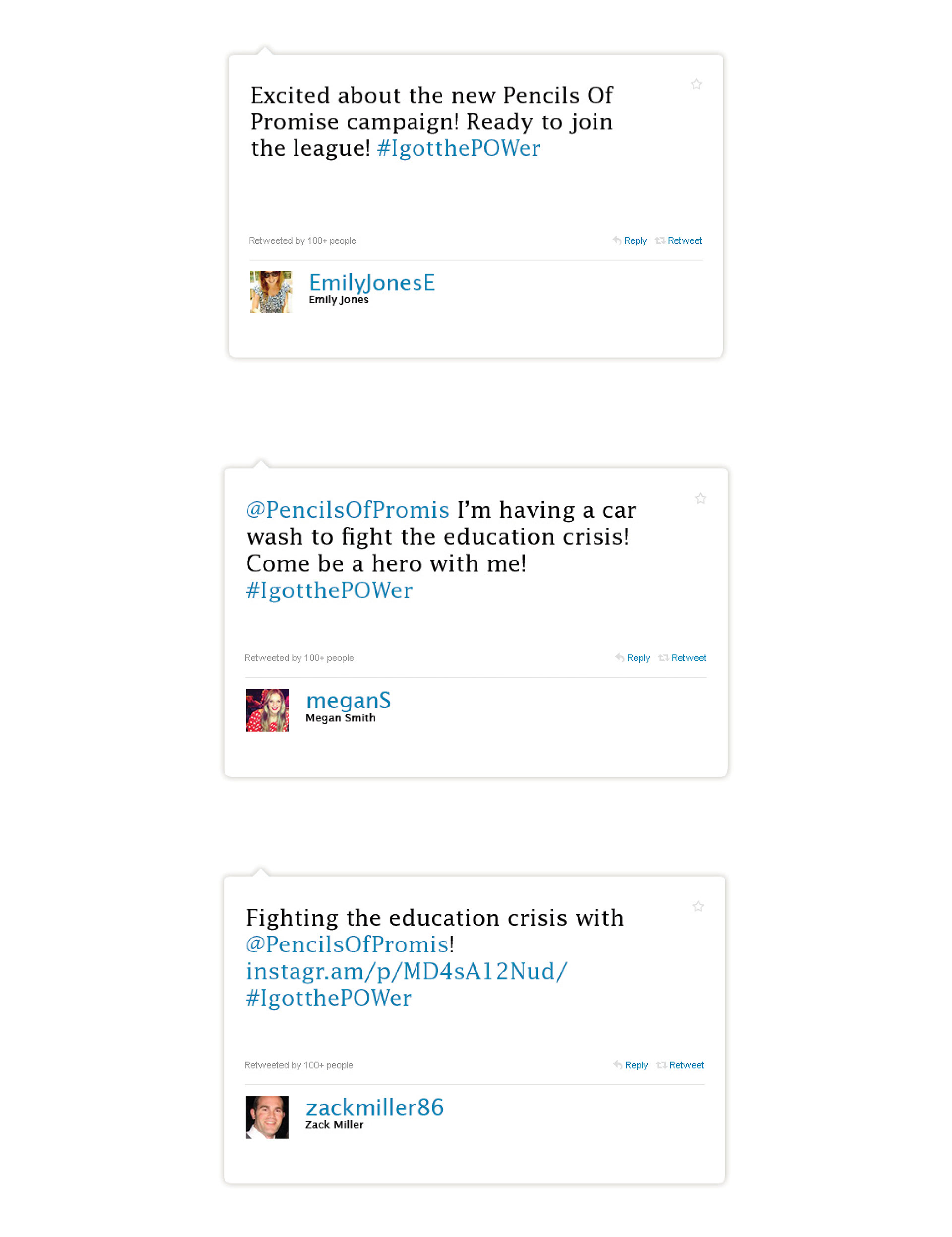Open the EmilyJonesE username profile
952x1237 pixels.
coord(371,283)
